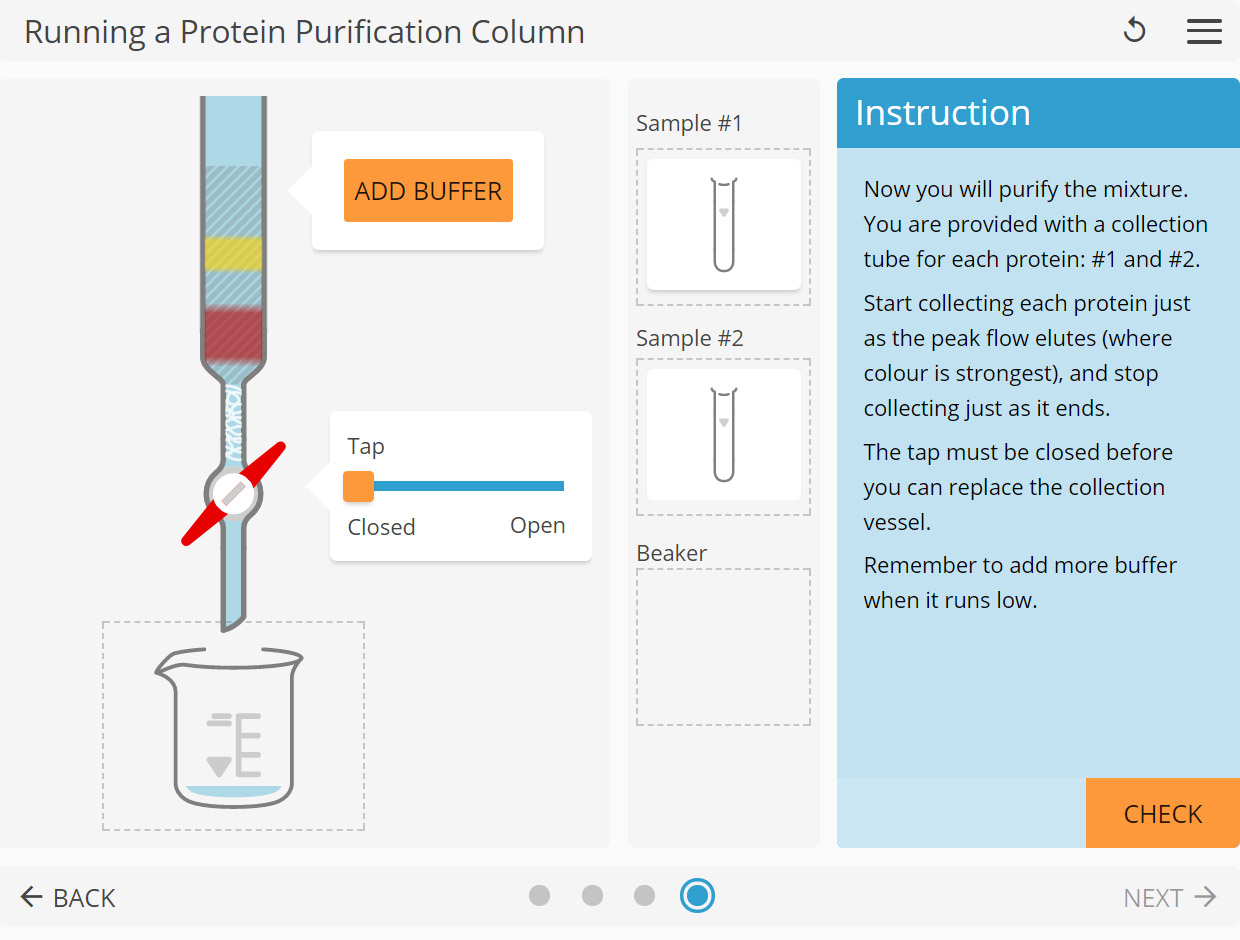The height and width of the screenshot is (940, 1240).
Task: Click the next arrow icon
Action: [1203, 897]
